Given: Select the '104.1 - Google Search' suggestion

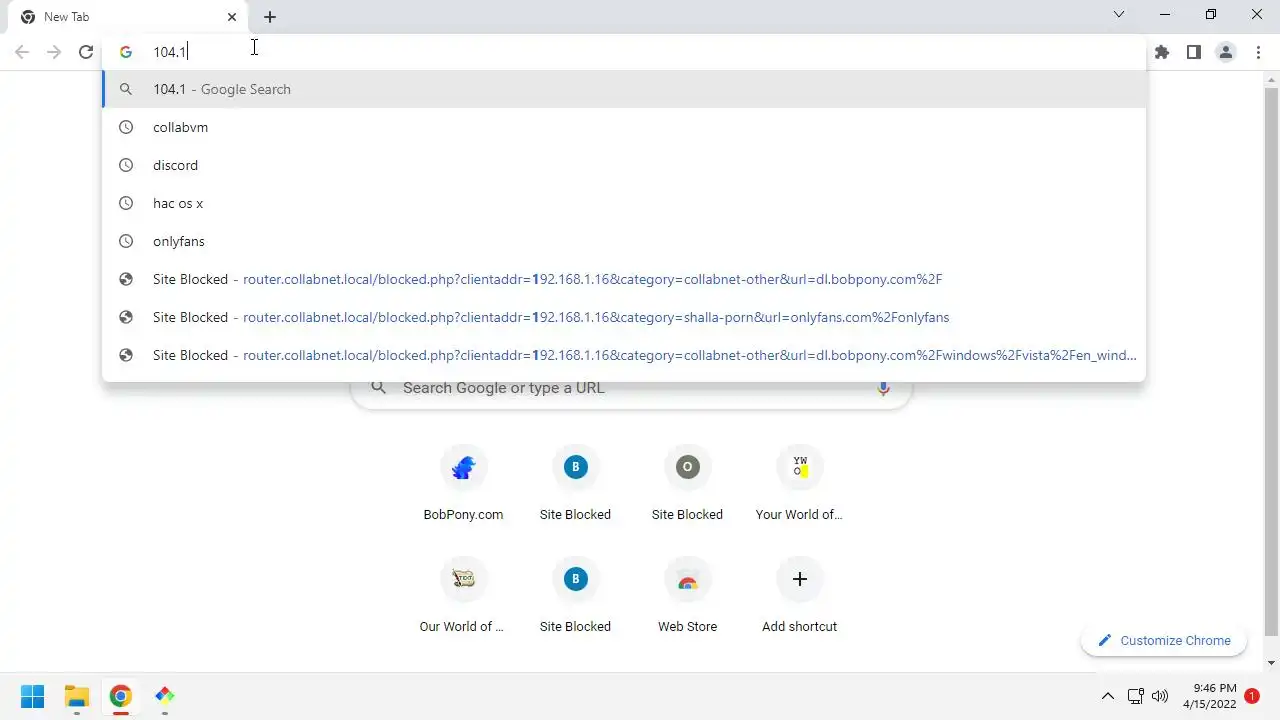Looking at the screenshot, I should 624,89.
